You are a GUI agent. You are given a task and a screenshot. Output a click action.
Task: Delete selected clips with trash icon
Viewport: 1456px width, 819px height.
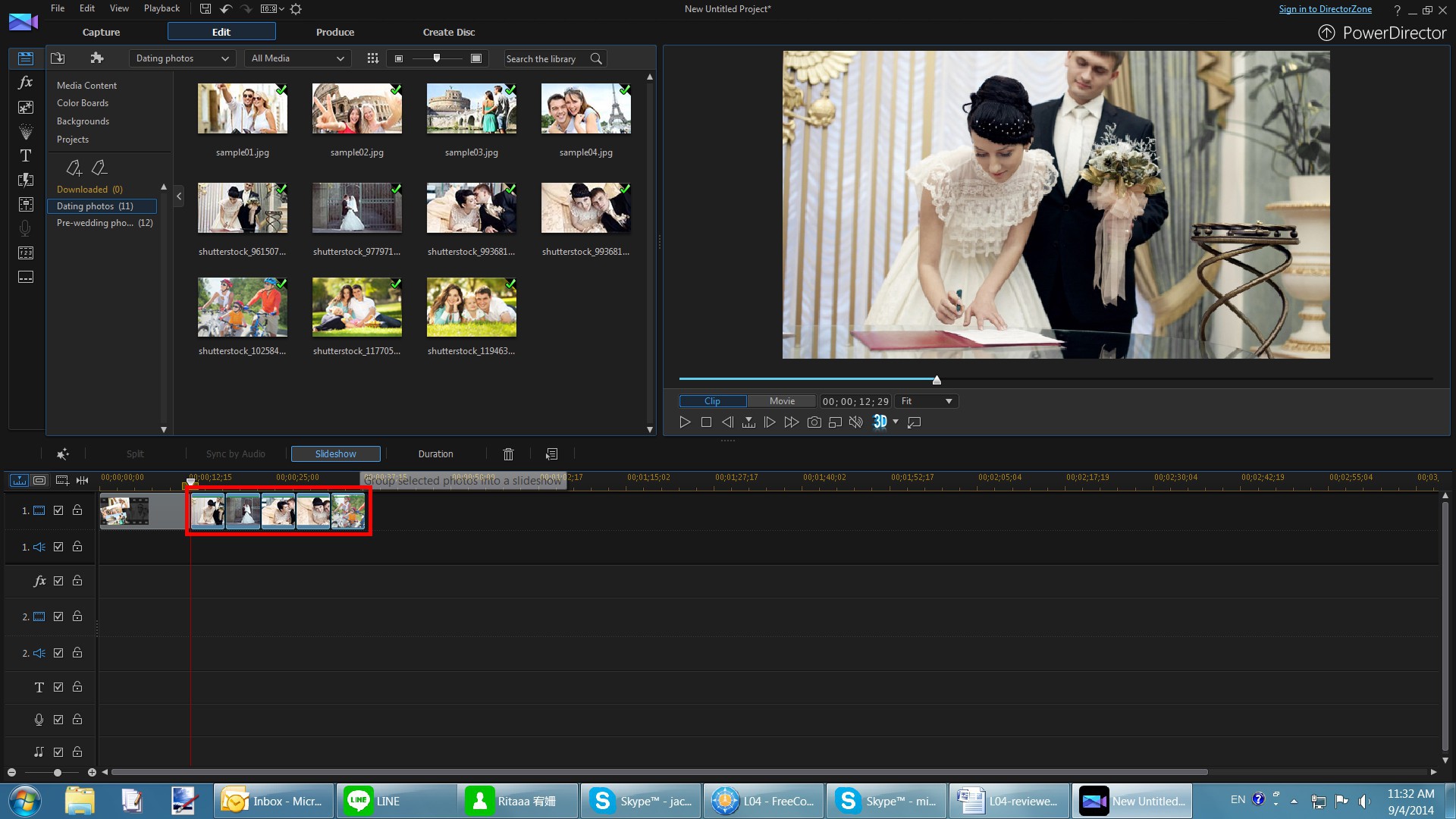coord(508,453)
